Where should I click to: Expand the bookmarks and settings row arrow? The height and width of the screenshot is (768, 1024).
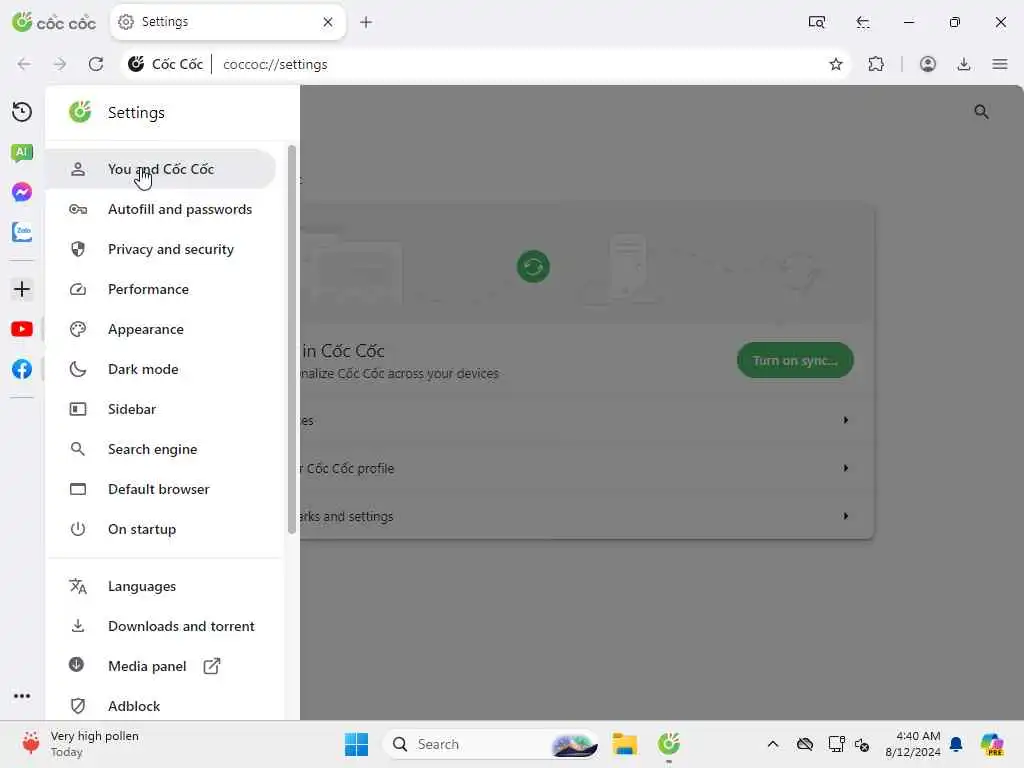846,516
